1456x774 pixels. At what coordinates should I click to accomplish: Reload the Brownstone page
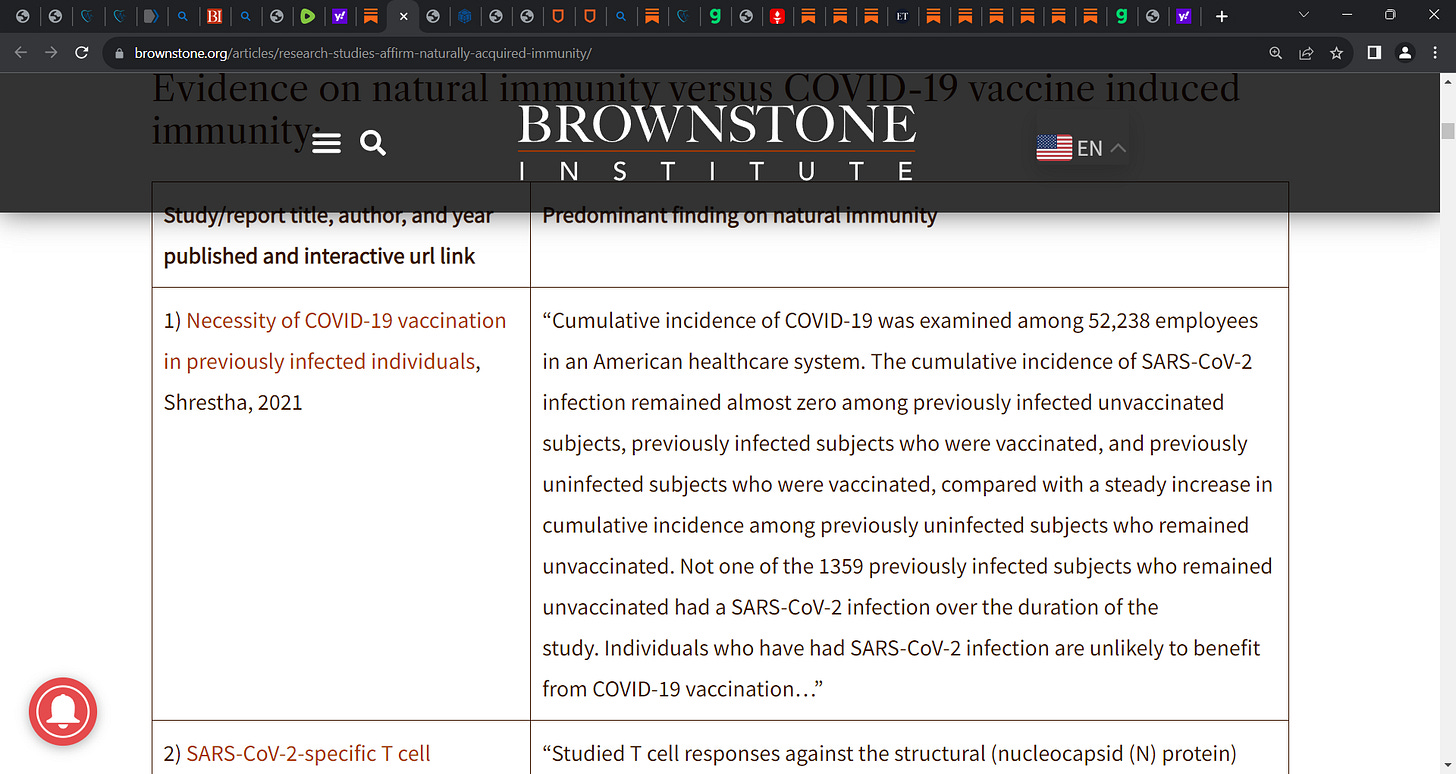[x=82, y=52]
